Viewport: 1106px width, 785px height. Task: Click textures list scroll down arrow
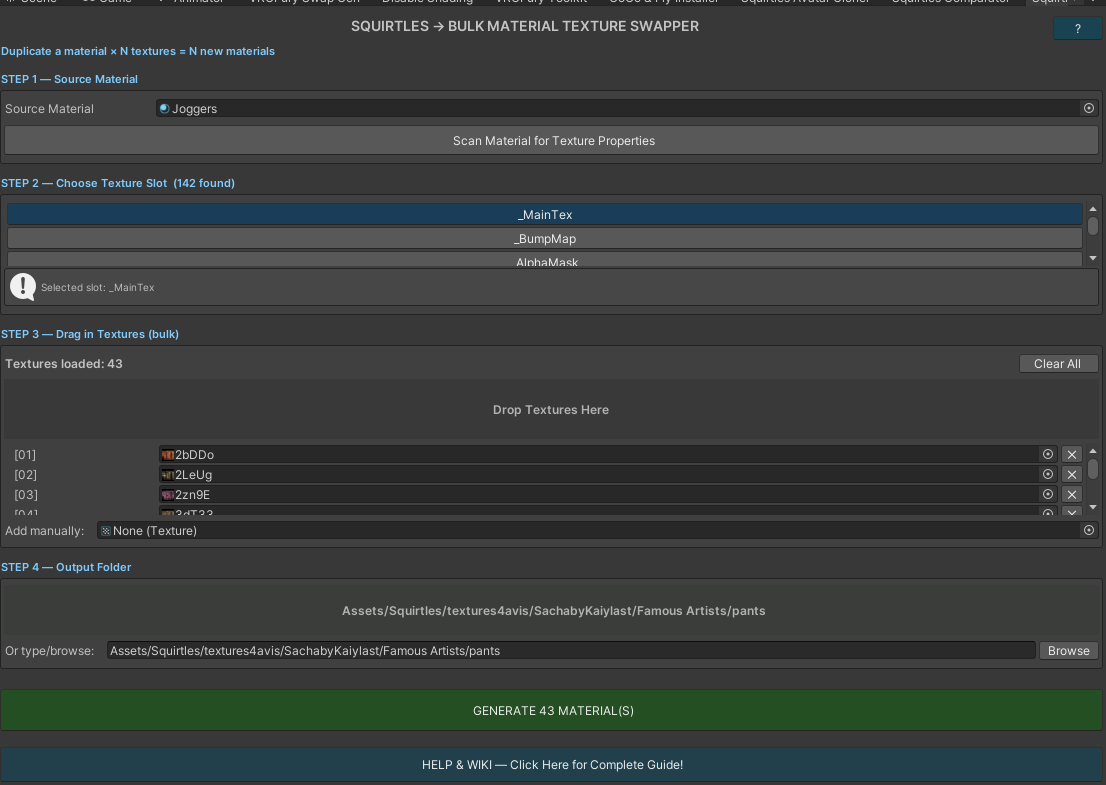pyautogui.click(x=1093, y=507)
